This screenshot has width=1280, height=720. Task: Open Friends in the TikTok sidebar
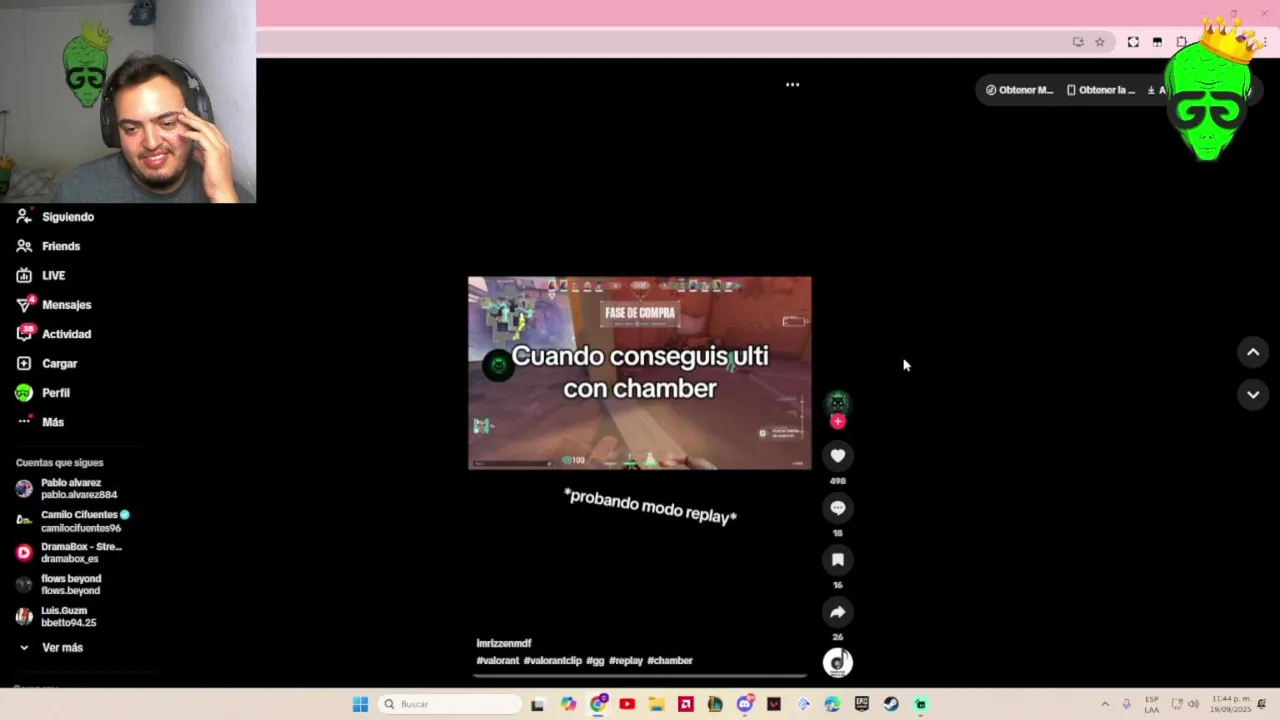48,246
